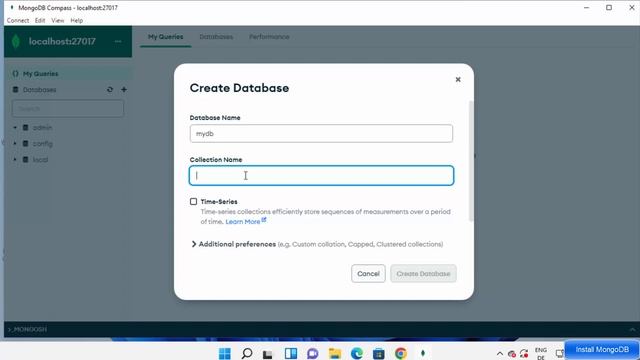640x360 pixels.
Task: Open File Explorer from the taskbar
Action: 335,353
